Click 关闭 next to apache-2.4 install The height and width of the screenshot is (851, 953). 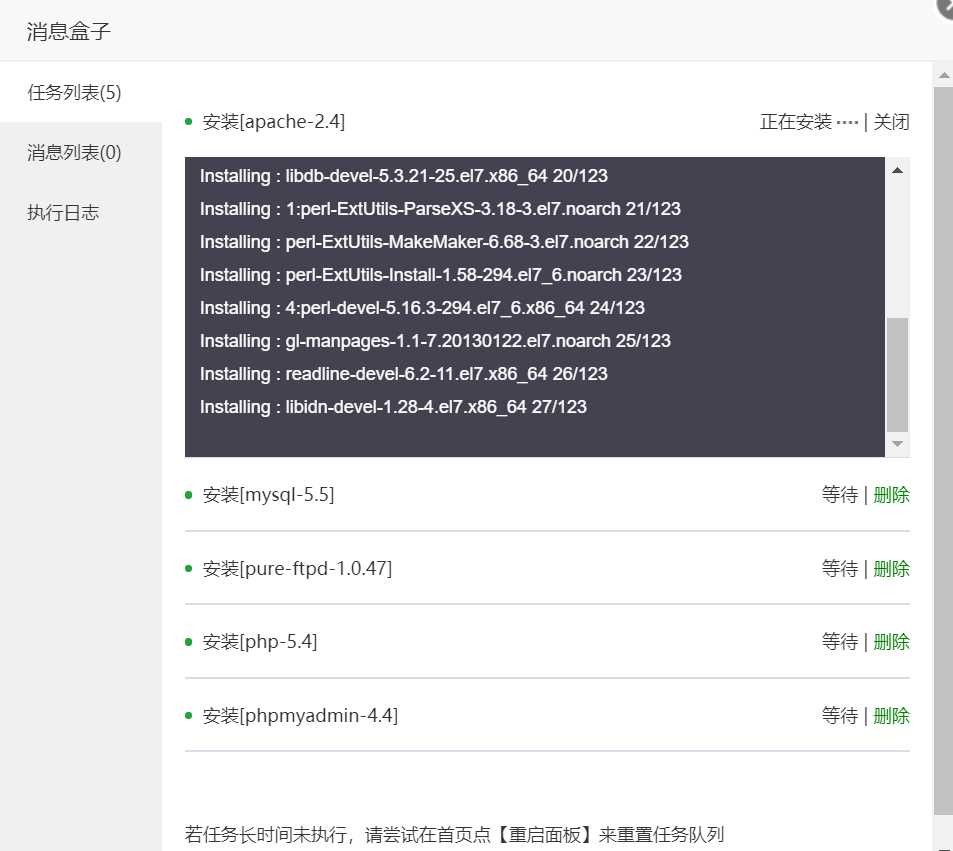coord(891,122)
